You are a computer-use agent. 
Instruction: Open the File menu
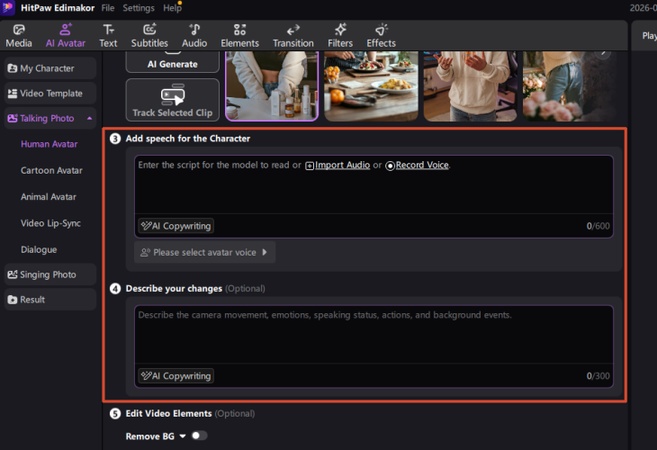[x=108, y=8]
